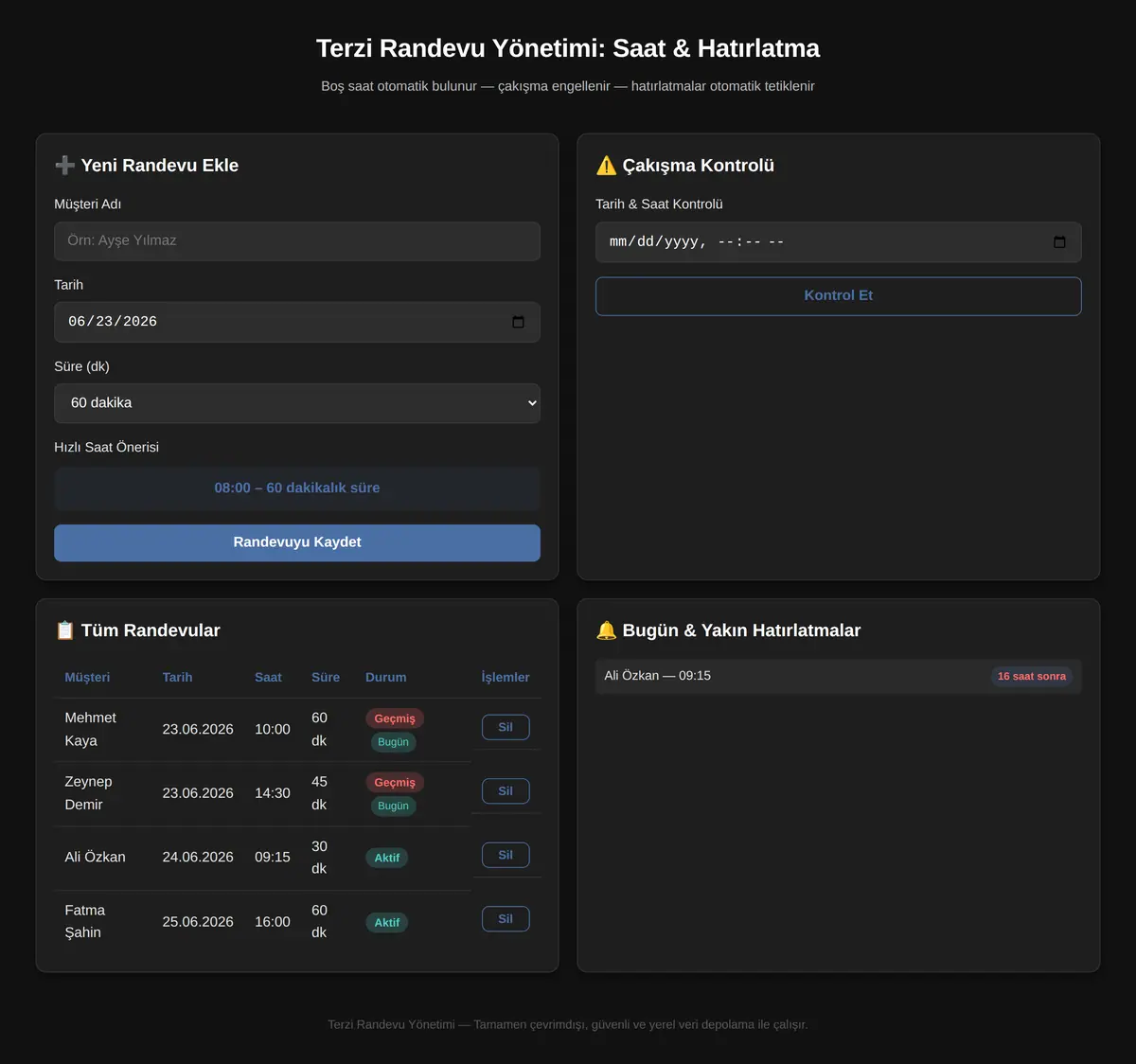Click the time 16:00 in Fatma Şahin's row
1136x1064 pixels.
coord(273,922)
